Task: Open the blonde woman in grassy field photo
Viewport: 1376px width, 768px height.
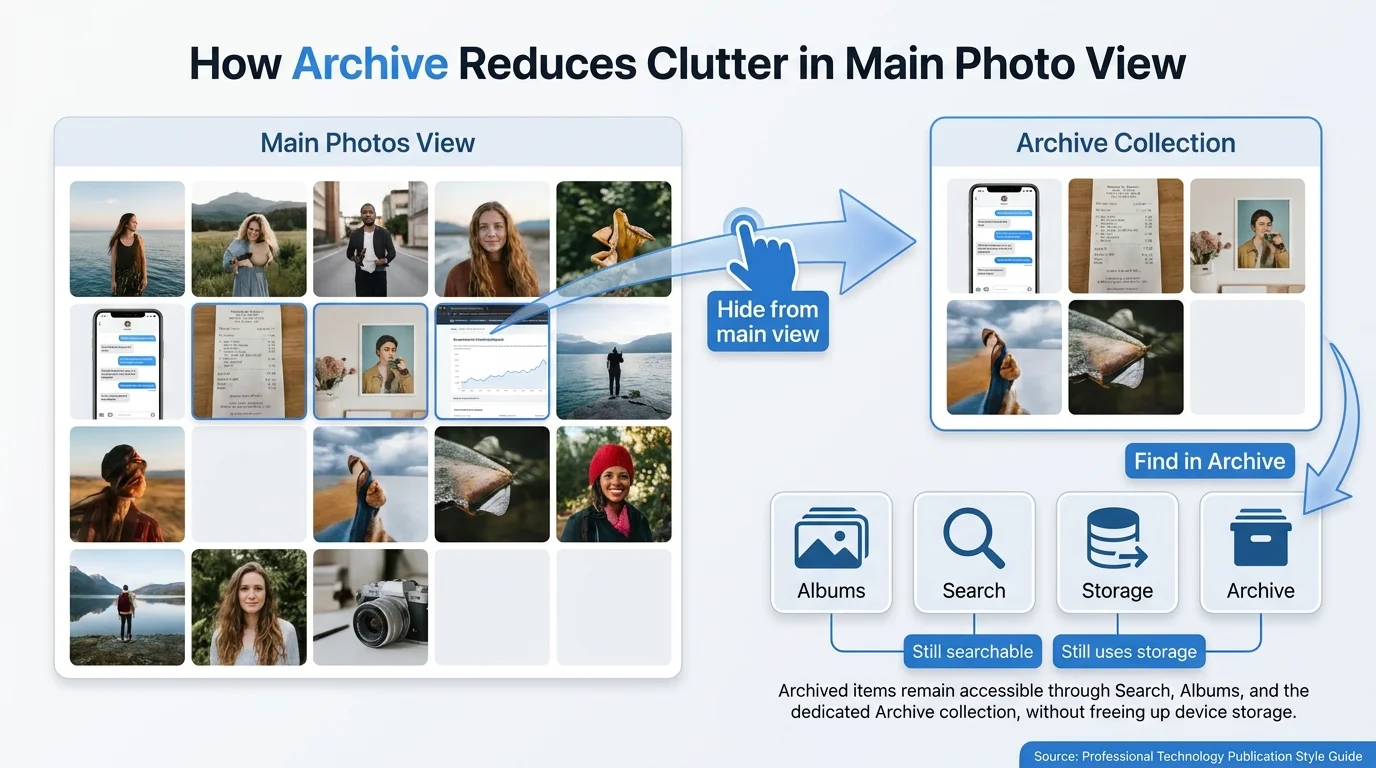Action: [249, 239]
